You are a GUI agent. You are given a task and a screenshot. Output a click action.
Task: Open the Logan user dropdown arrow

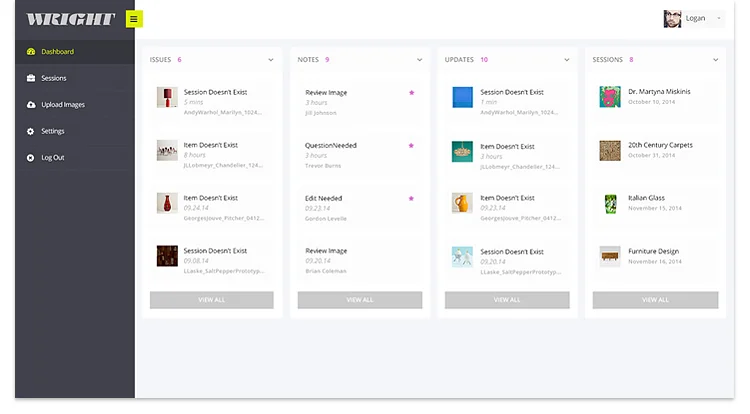click(718, 18)
